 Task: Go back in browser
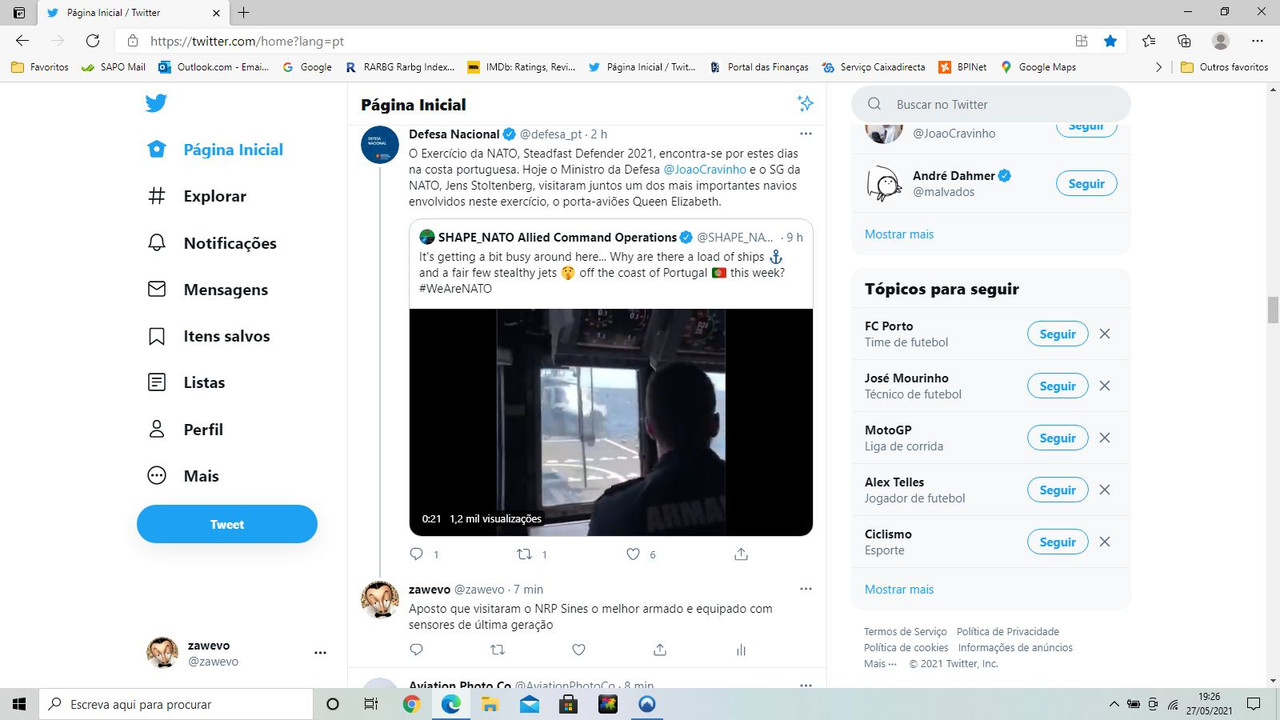[22, 41]
